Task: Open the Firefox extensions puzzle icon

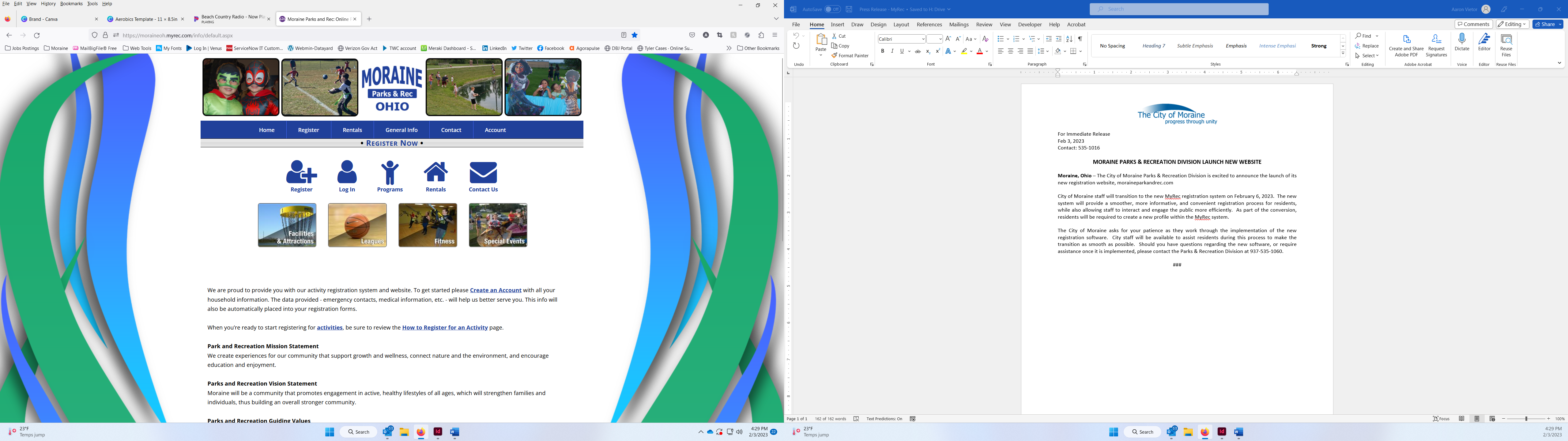Action: (761, 35)
